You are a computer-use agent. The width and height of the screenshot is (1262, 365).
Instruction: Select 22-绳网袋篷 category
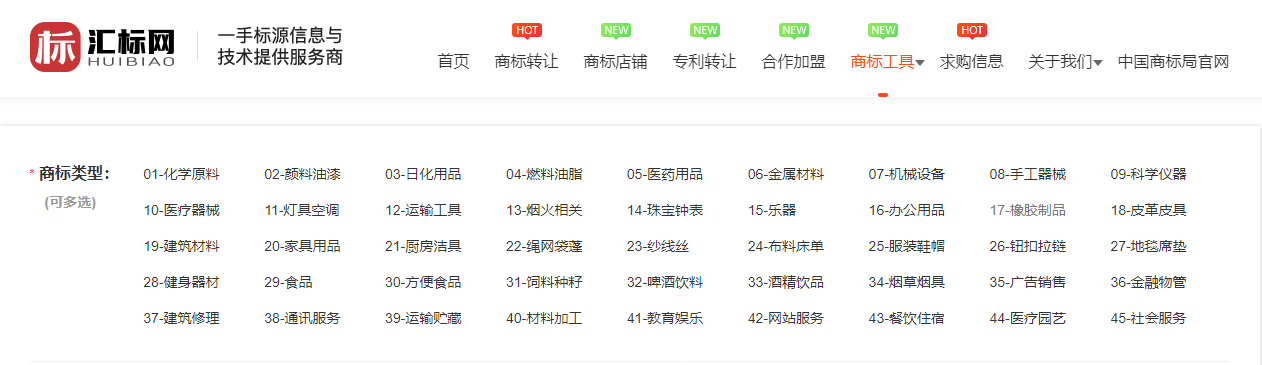pyautogui.click(x=544, y=246)
